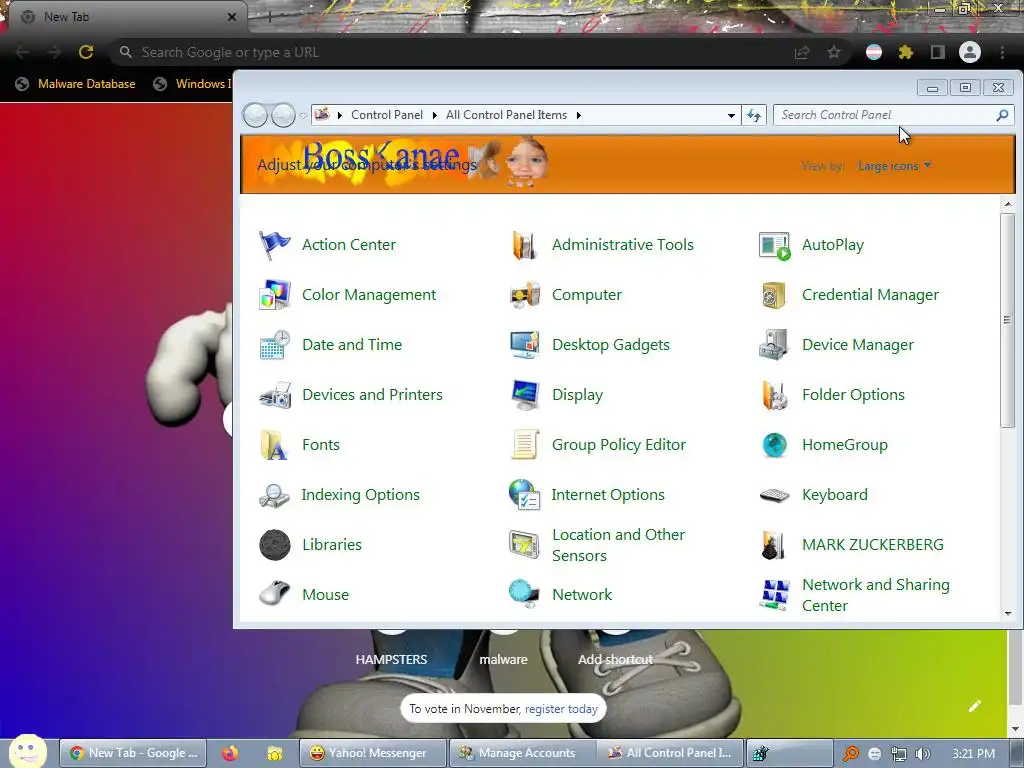This screenshot has width=1024, height=768.
Task: Open the Group Policy Editor icon
Action: pyautogui.click(x=524, y=445)
